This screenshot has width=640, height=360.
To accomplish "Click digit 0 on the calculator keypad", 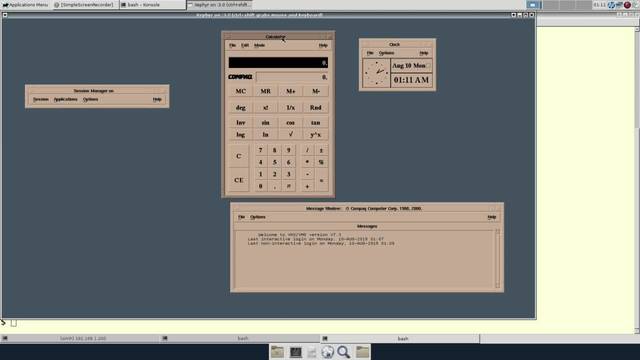I will click(x=260, y=186).
